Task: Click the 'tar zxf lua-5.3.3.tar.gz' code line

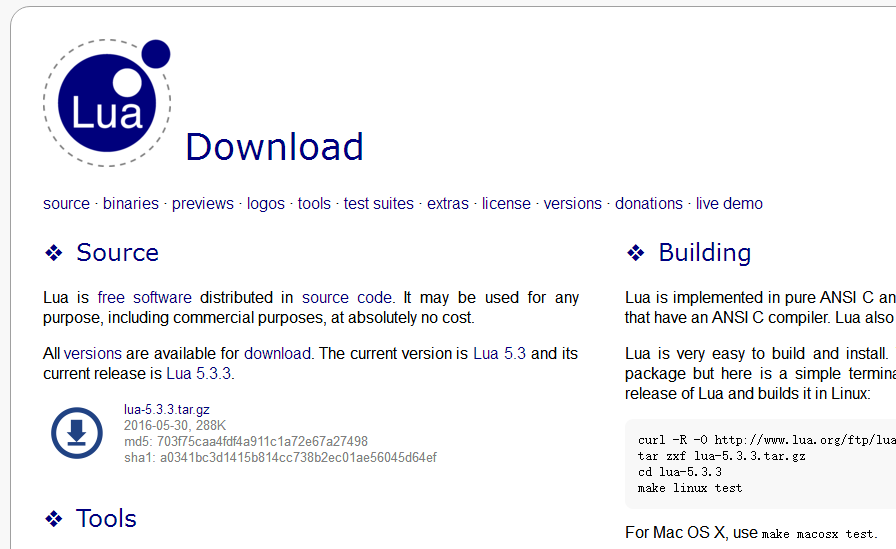Action: tap(722, 456)
